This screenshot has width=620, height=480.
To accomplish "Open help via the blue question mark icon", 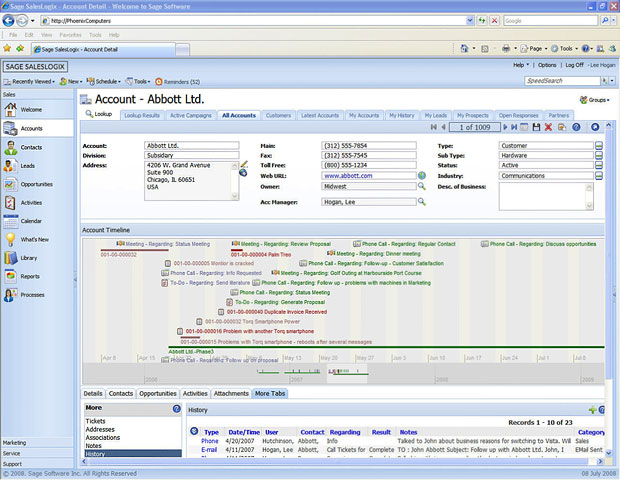I will 576,127.
